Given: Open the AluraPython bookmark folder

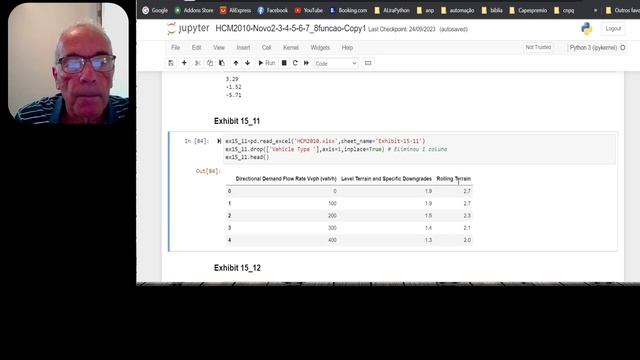Looking at the screenshot, I should 391,11.
